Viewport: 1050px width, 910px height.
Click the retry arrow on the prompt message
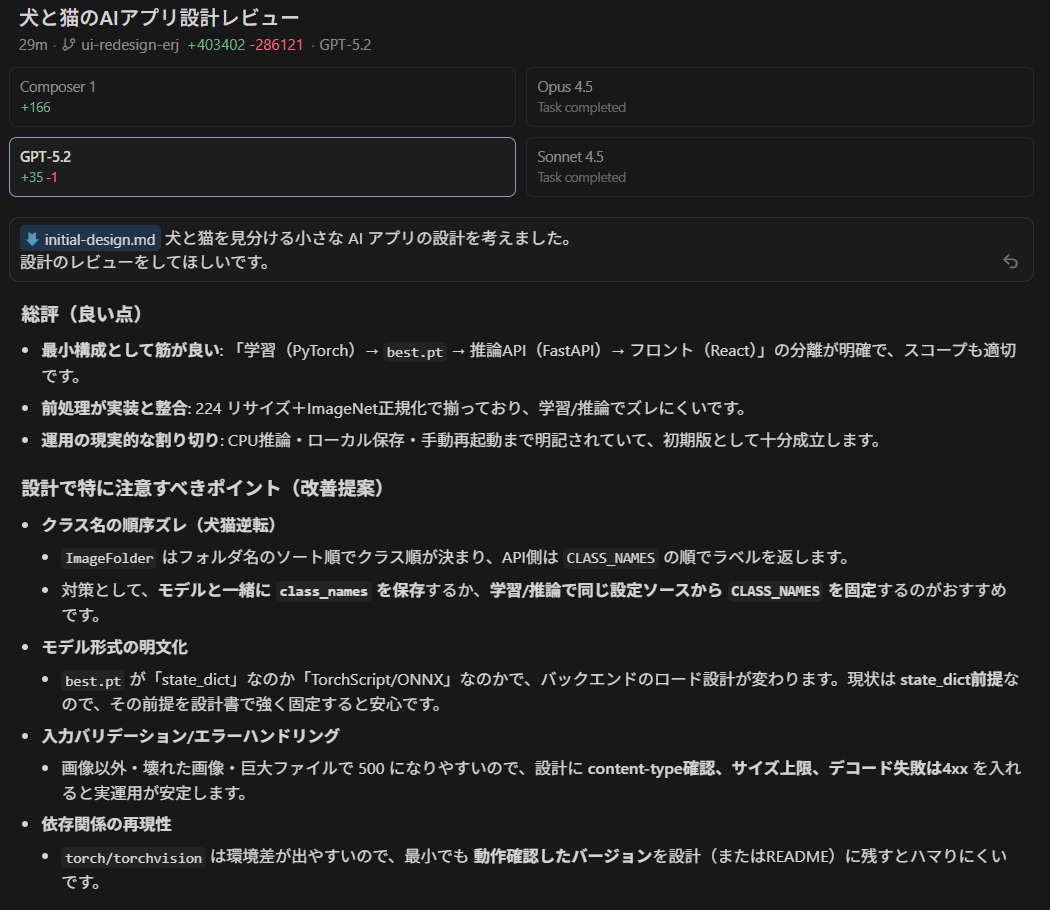click(1010, 261)
